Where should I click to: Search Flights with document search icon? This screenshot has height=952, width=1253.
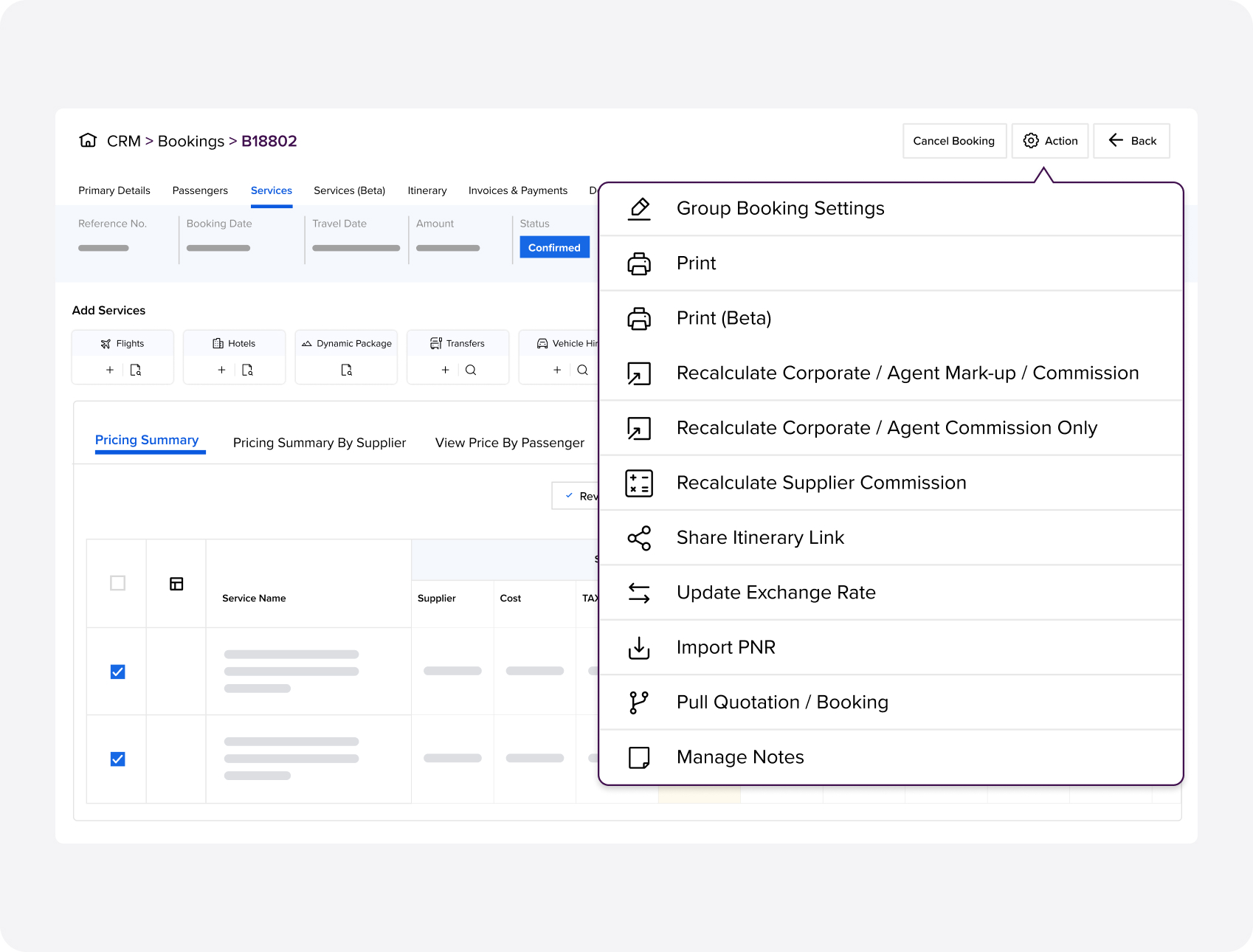(136, 370)
